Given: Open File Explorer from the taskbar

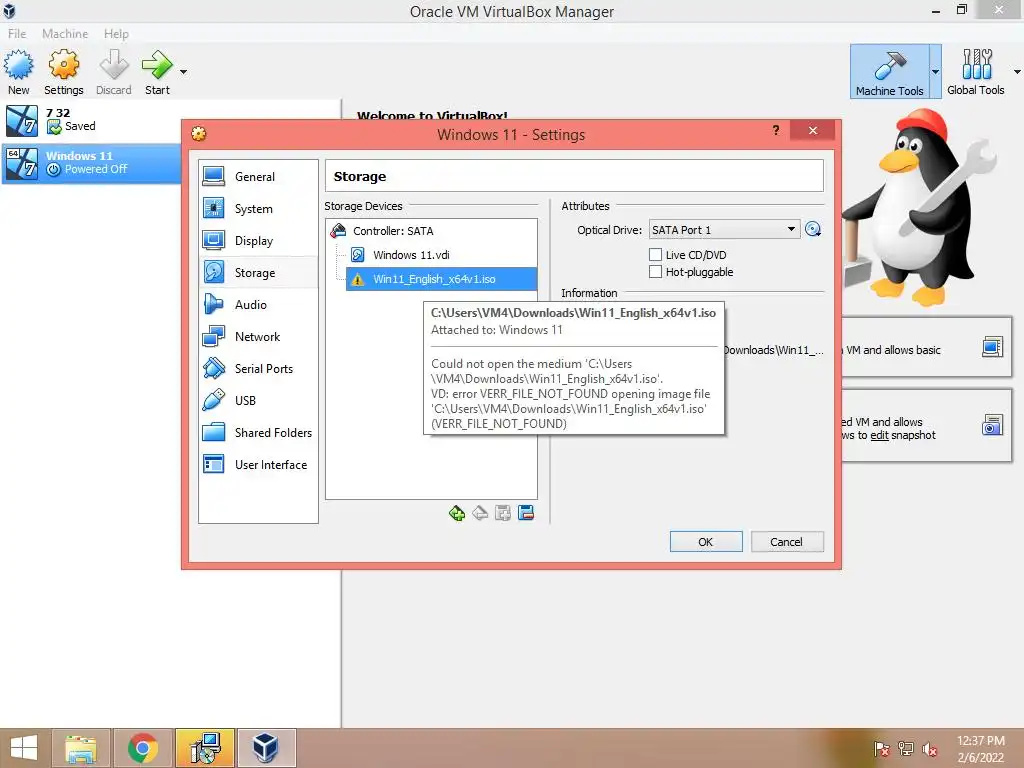Looking at the screenshot, I should pyautogui.click(x=81, y=748).
